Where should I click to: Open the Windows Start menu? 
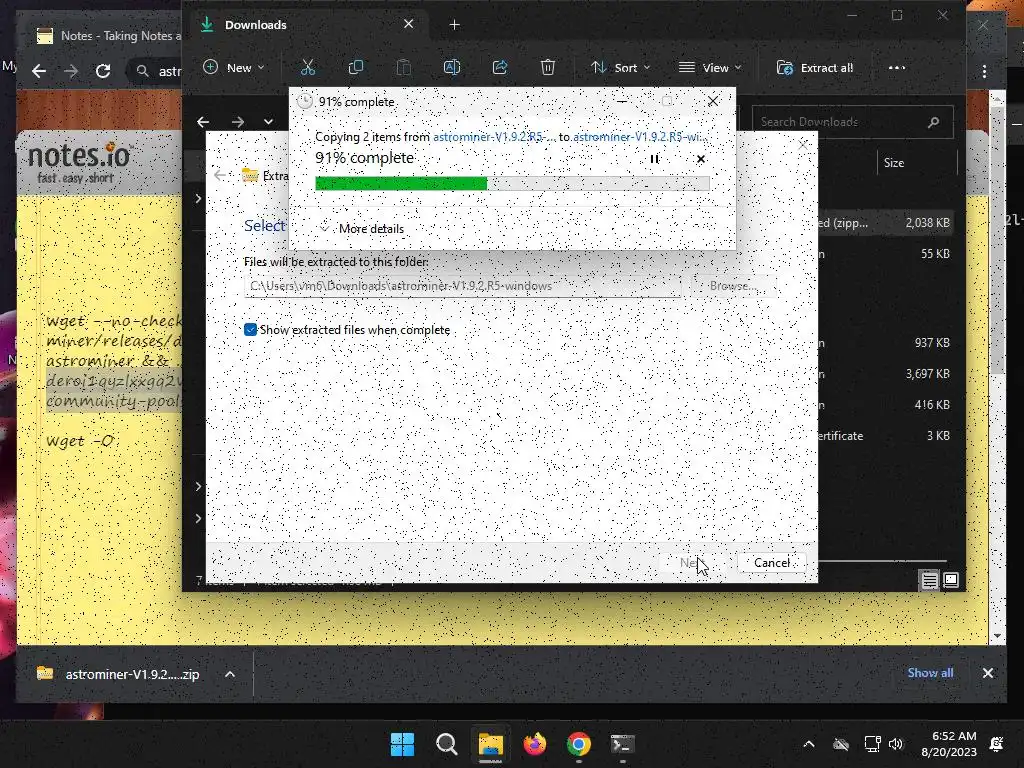pos(402,744)
